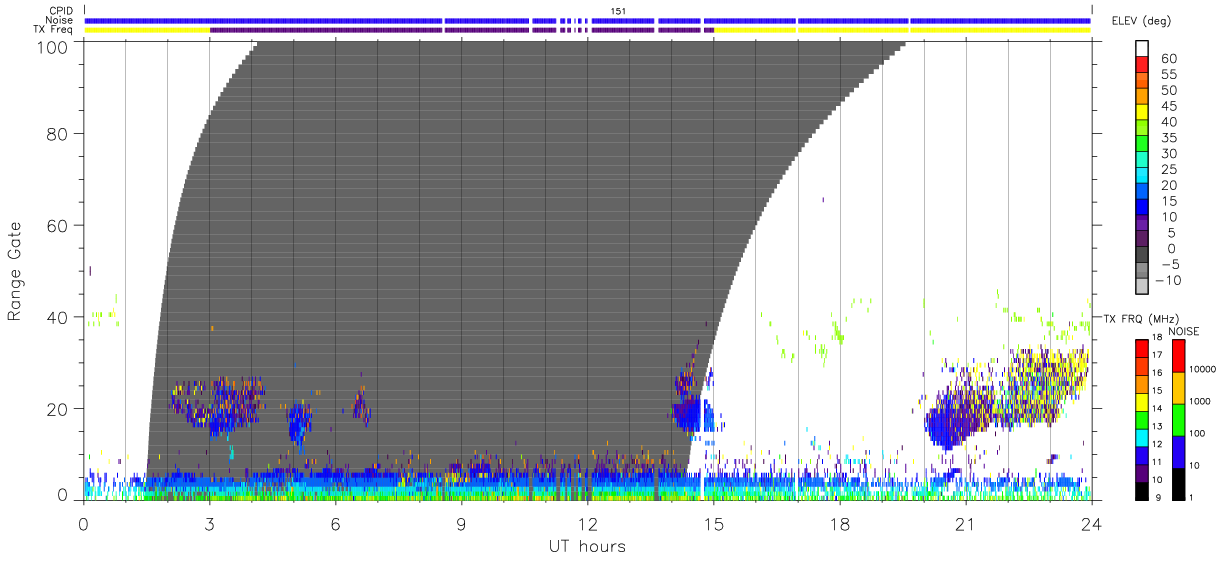
Task: Click the red 17–18 MHz TX frequency swatch
Action: point(1141,348)
